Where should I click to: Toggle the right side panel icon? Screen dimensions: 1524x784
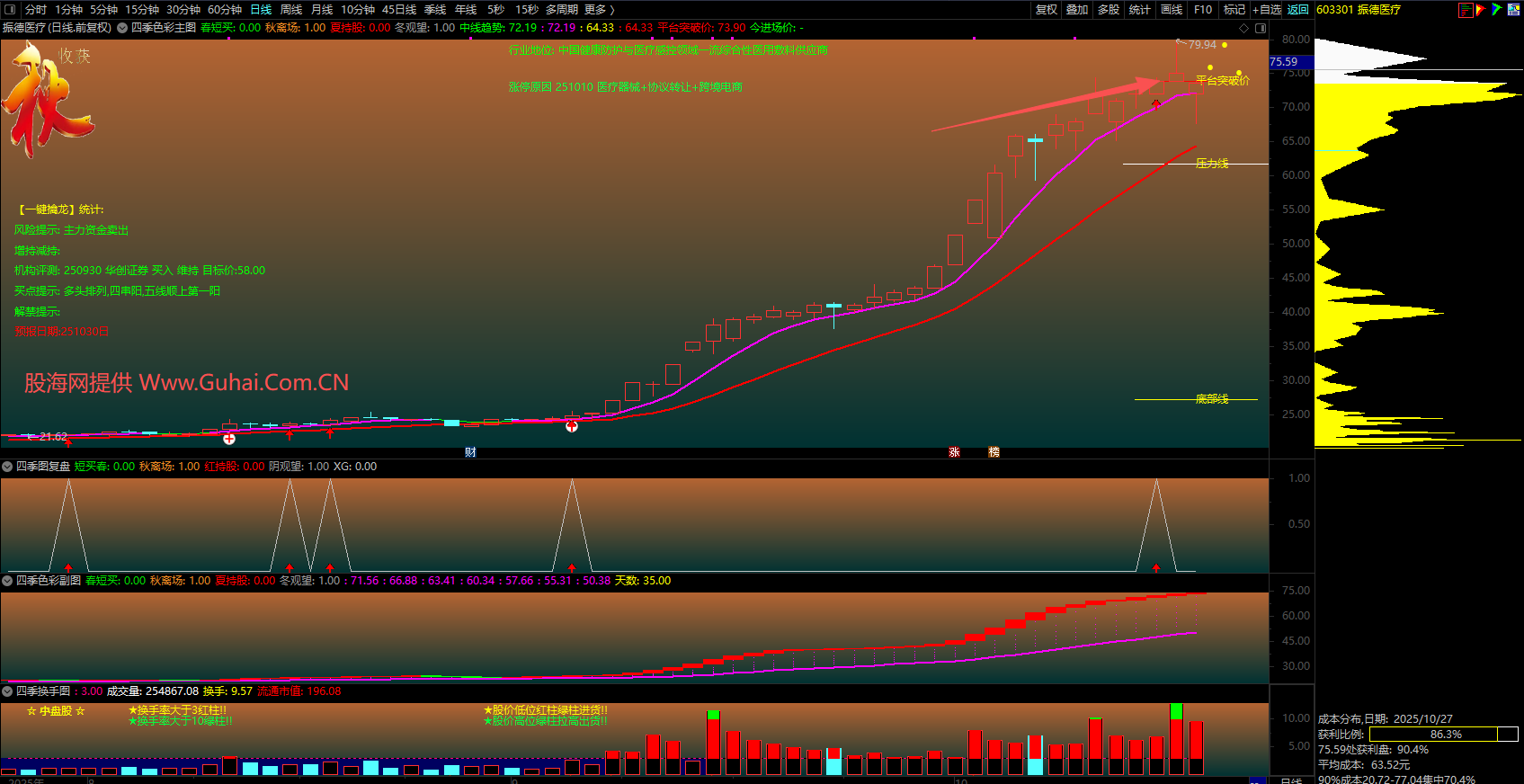point(1261,28)
